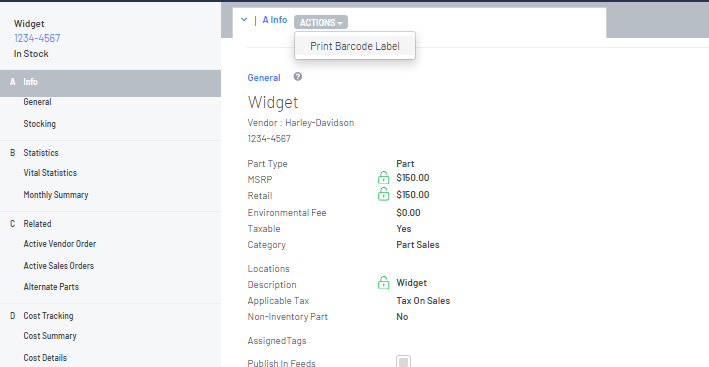Collapse the header chevron beside A Info
709x367 pixels.
pyautogui.click(x=244, y=20)
